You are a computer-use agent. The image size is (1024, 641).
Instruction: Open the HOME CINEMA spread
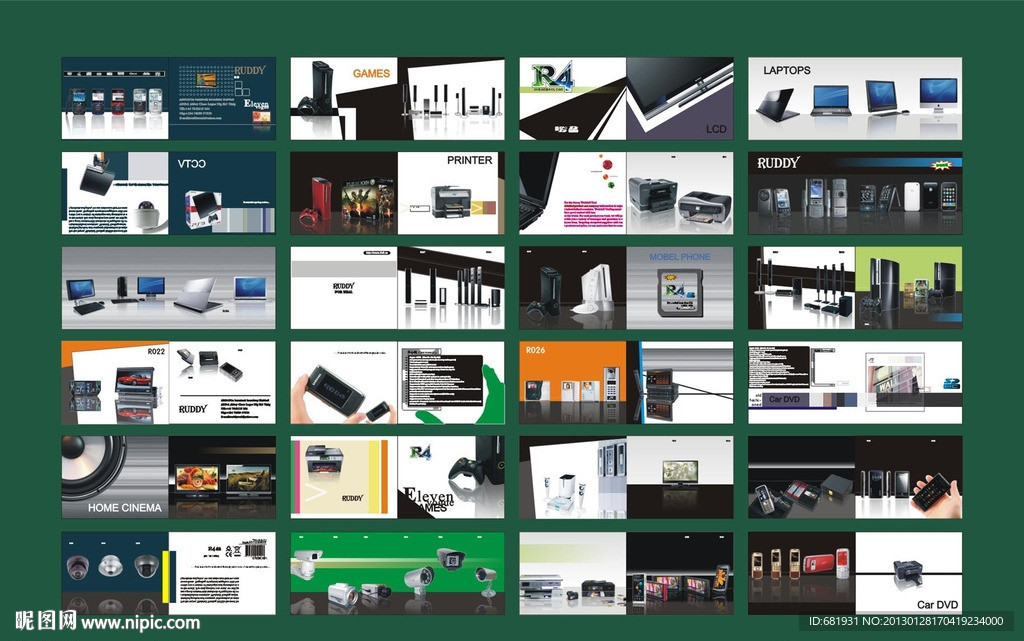pos(168,477)
